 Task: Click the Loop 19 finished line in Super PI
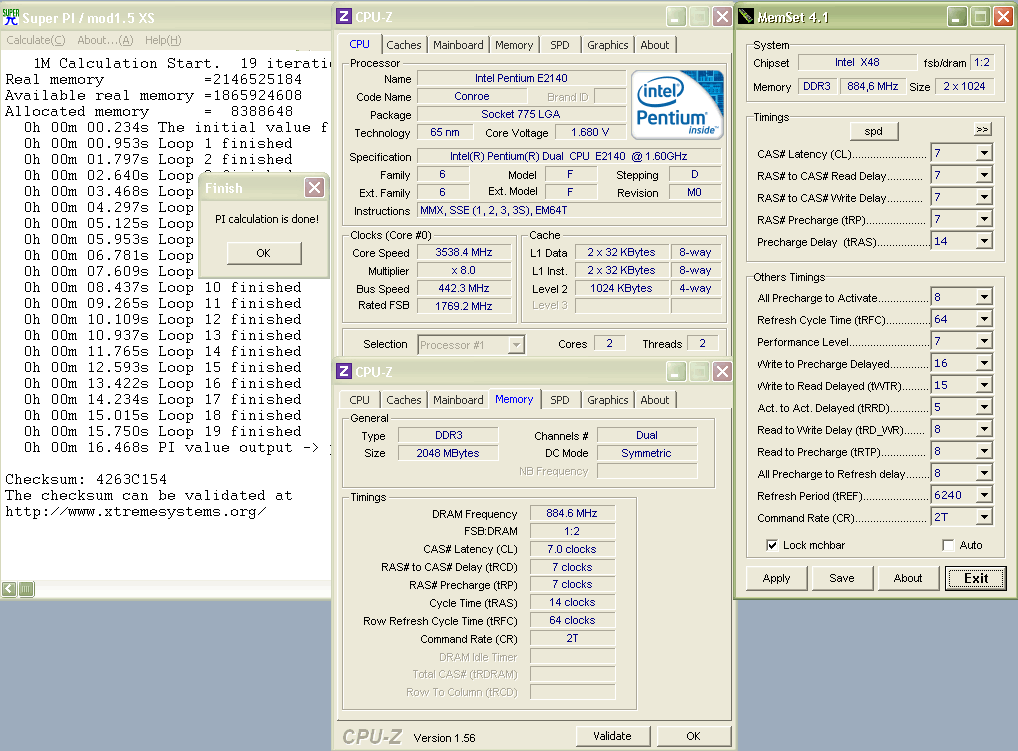tap(163, 431)
